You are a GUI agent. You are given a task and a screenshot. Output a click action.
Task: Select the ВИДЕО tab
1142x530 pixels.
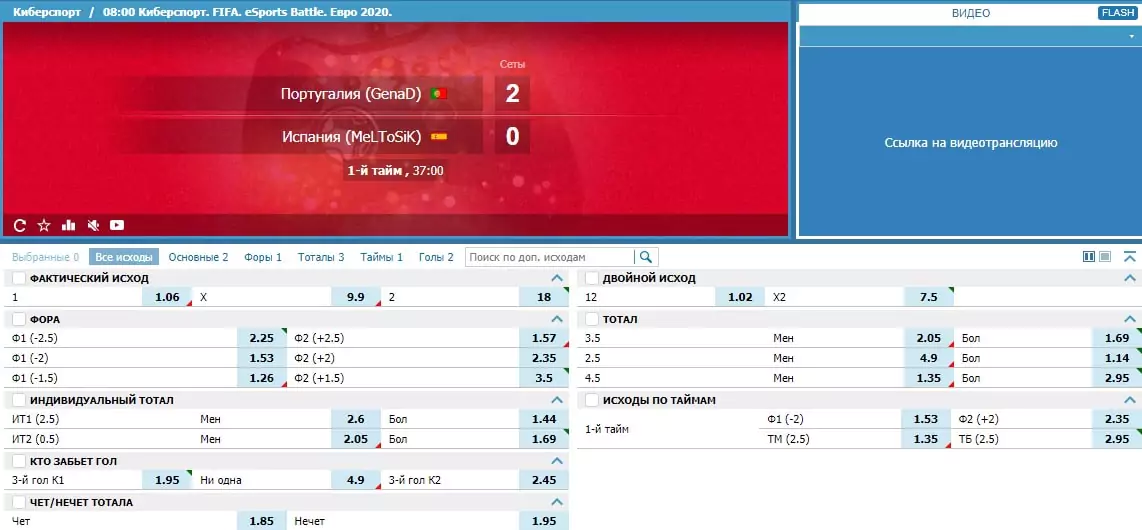tap(971, 13)
